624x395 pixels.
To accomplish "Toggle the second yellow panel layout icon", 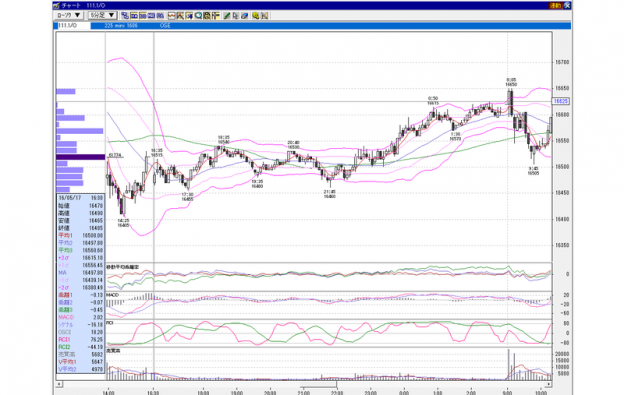I will pos(142,16).
